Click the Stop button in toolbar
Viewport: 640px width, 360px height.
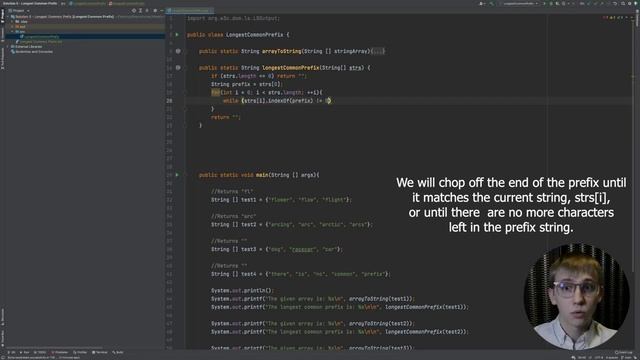click(573, 3)
